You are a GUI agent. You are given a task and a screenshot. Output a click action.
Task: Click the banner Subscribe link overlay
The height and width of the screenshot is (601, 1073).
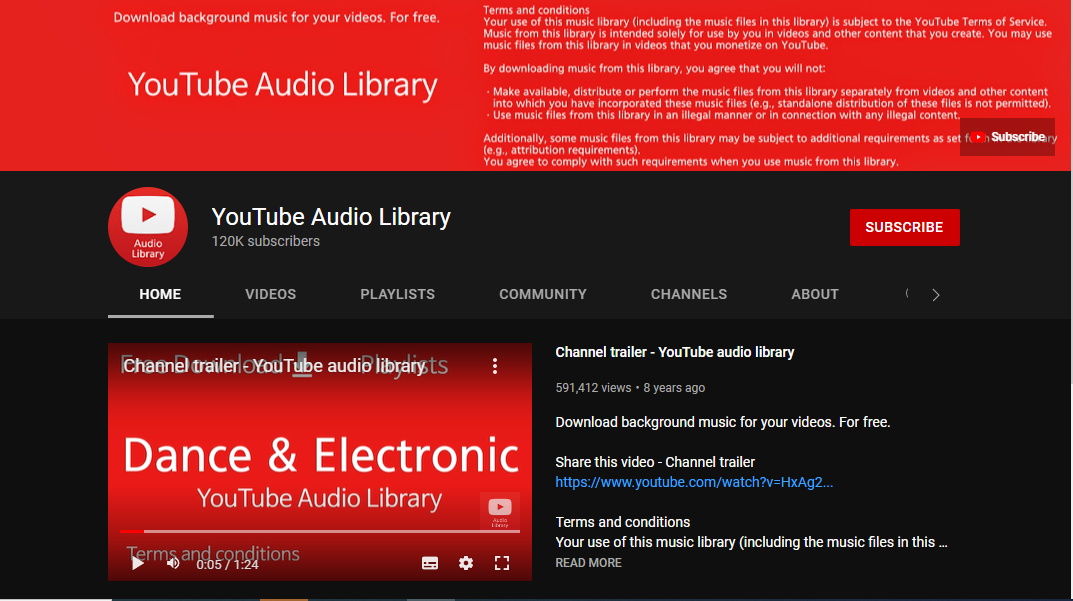(x=1007, y=137)
